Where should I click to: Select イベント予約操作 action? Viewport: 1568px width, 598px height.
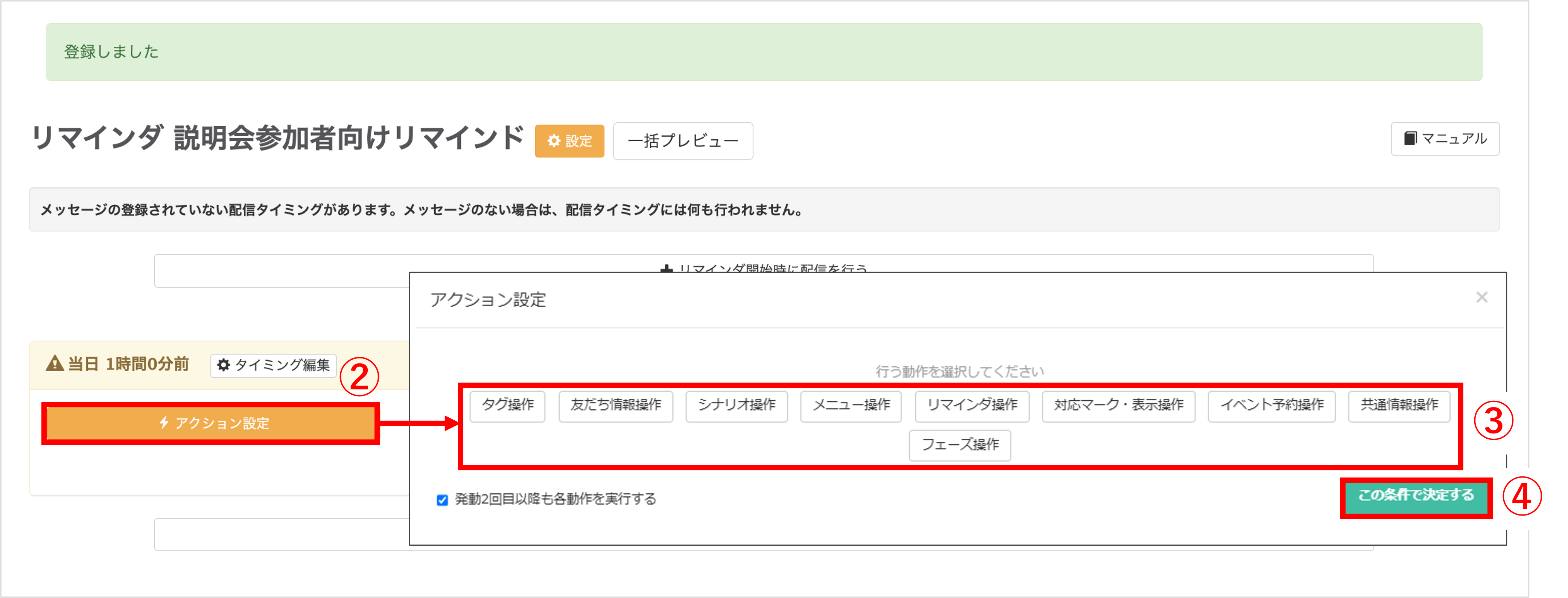pyautogui.click(x=1271, y=406)
